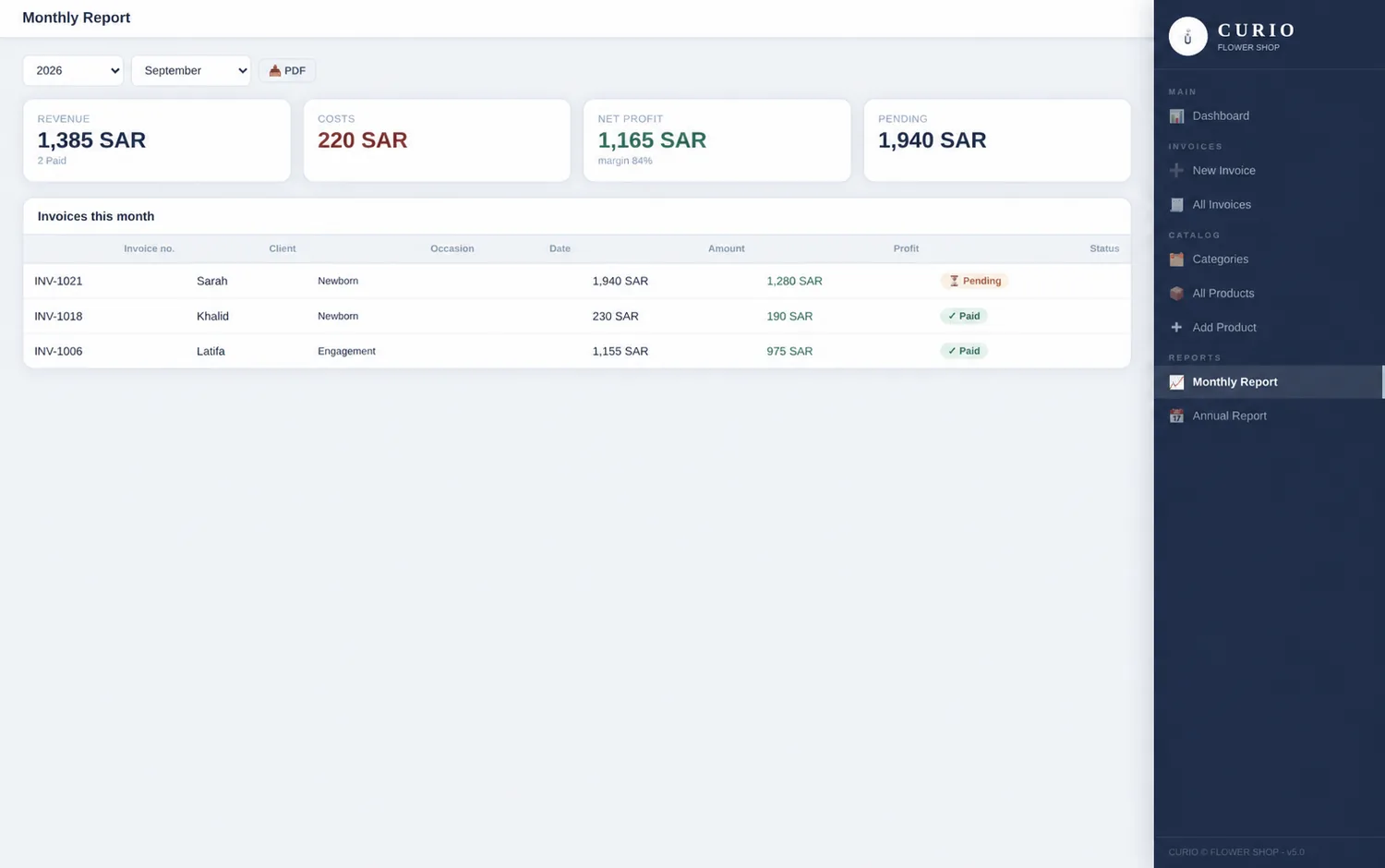Click the Engagement occasion cell
The height and width of the screenshot is (868, 1385).
[346, 351]
